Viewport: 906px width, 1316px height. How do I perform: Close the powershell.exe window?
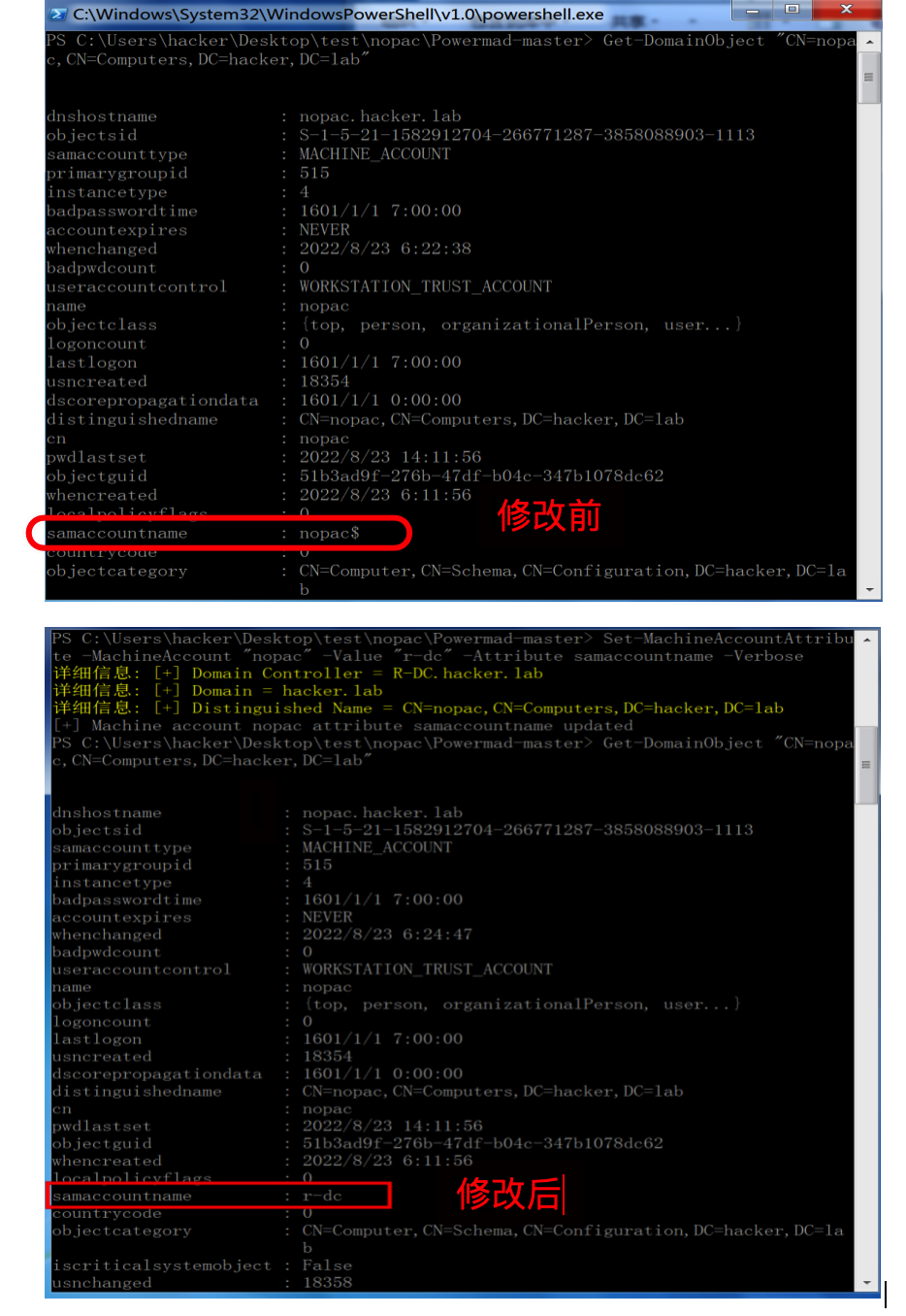(x=846, y=10)
